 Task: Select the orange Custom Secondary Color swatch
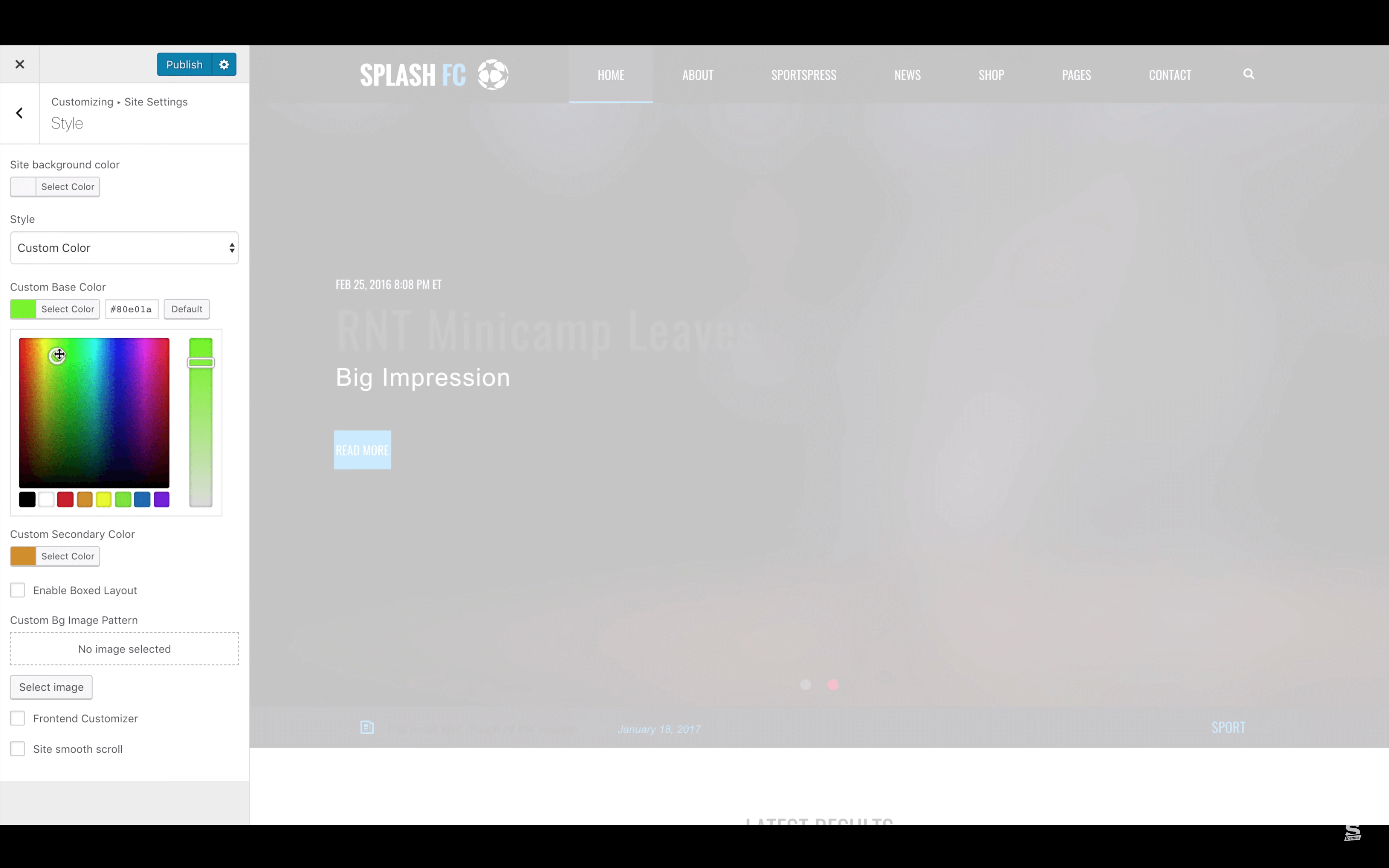tap(23, 556)
